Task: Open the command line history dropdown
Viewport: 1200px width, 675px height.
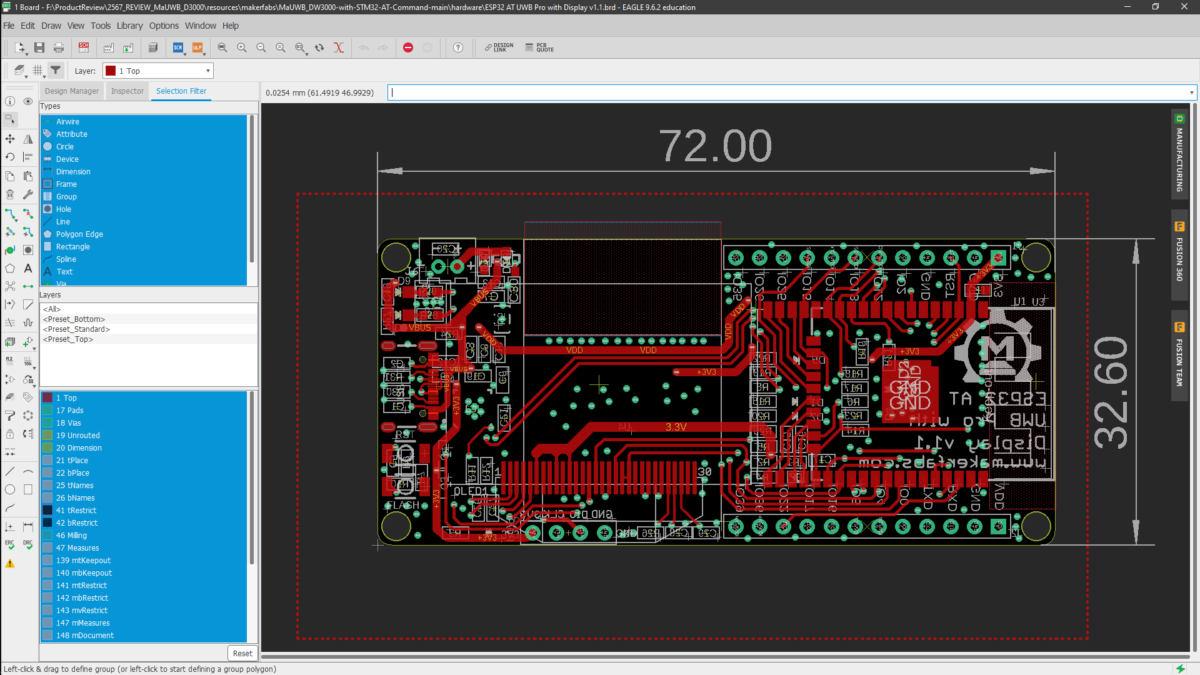Action: (x=1189, y=91)
